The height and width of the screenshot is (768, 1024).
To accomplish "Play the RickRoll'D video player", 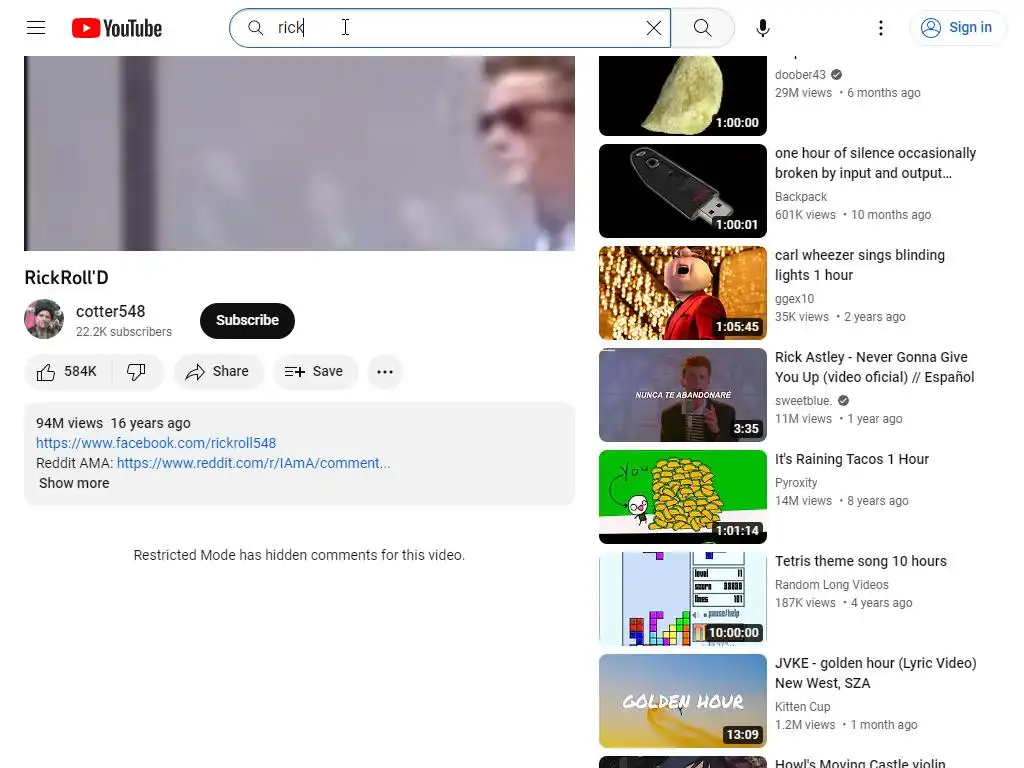I will (299, 153).
